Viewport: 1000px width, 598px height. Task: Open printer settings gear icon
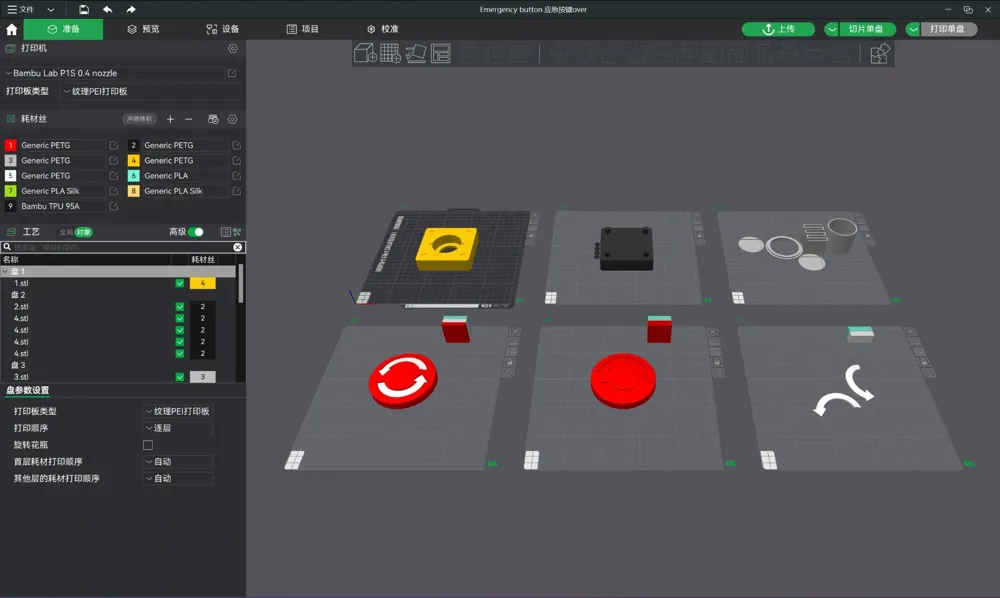pyautogui.click(x=233, y=48)
